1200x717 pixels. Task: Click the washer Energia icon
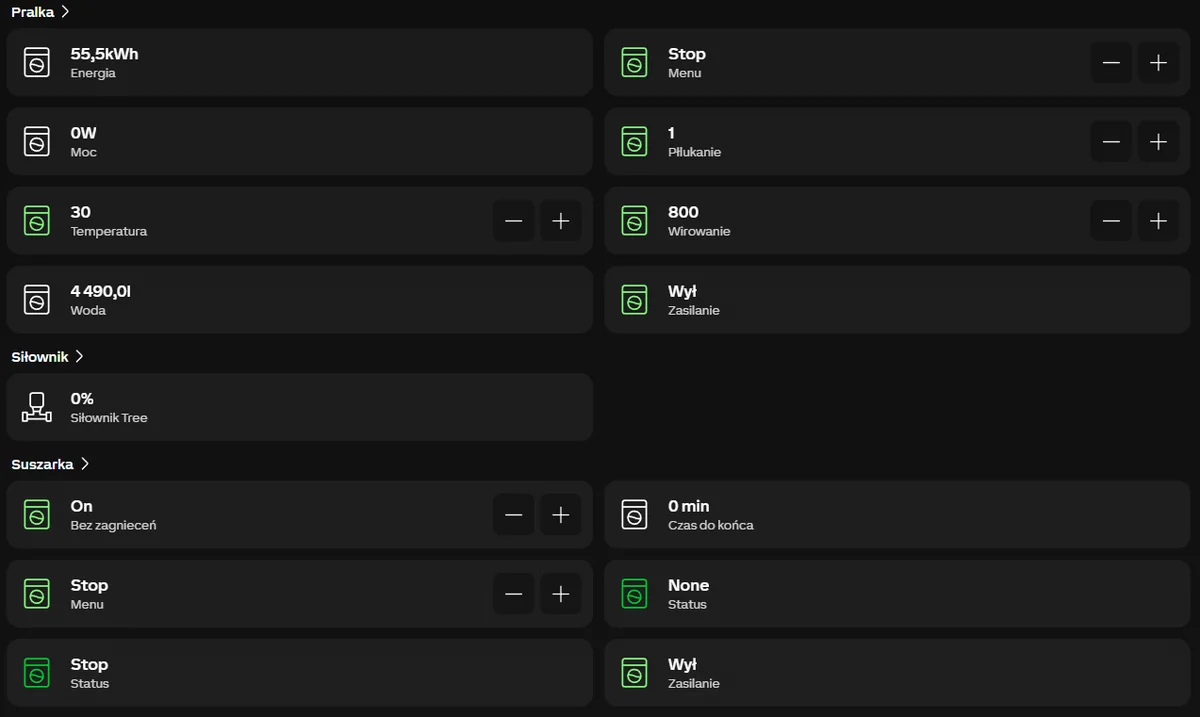pyautogui.click(x=37, y=63)
